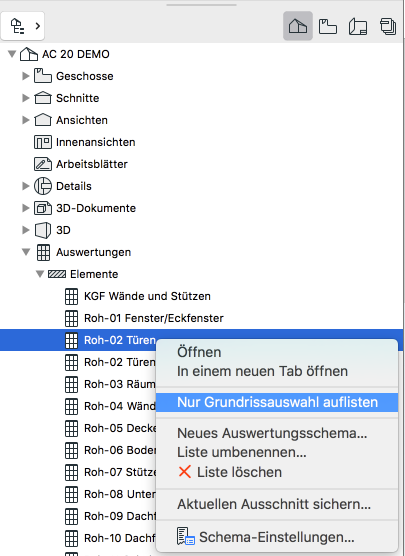This screenshot has height=556, width=405.
Task: Open the navigator chooser button with chevron
Action: (23, 26)
